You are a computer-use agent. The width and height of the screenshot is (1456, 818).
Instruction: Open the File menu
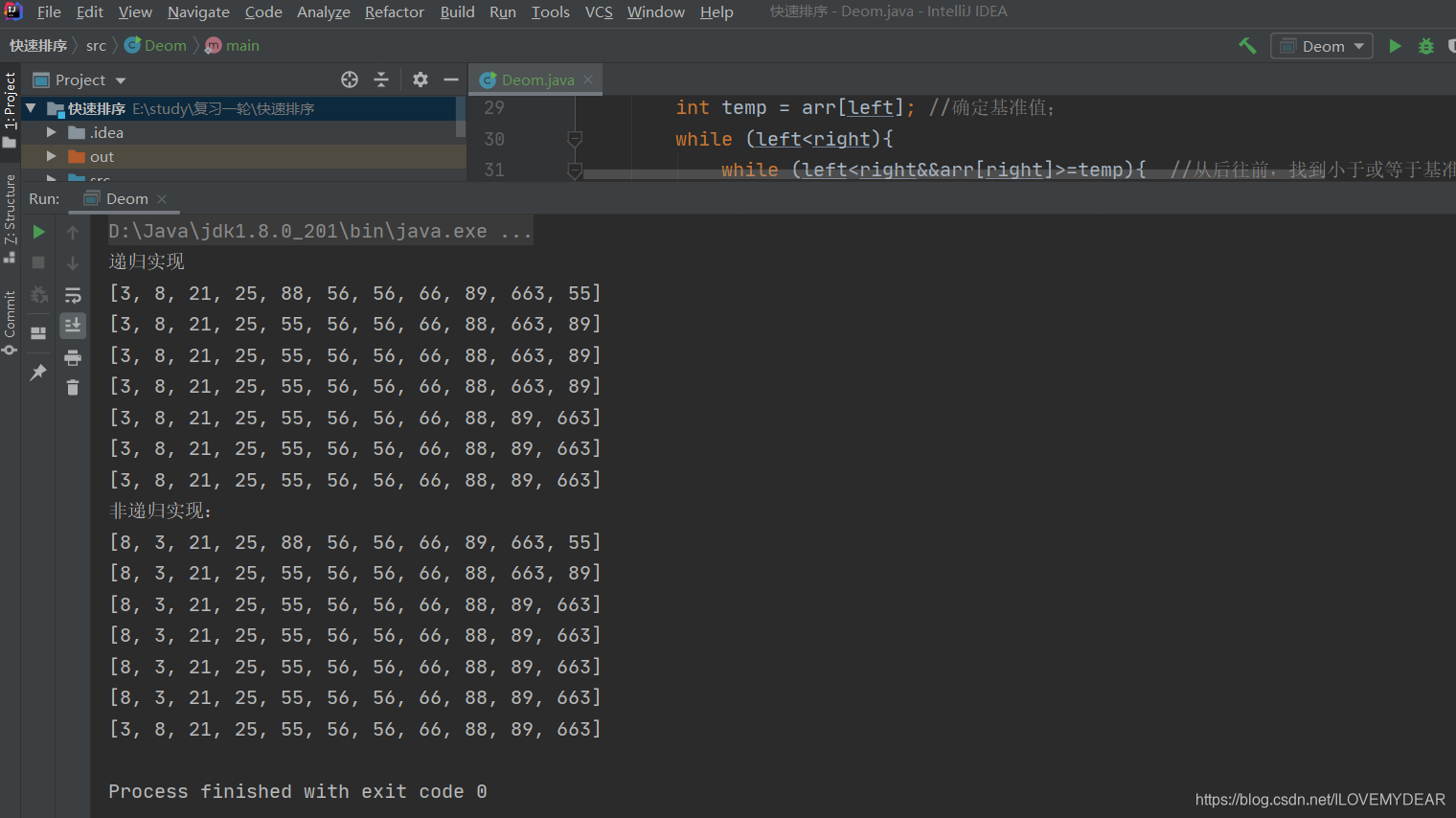click(x=49, y=11)
